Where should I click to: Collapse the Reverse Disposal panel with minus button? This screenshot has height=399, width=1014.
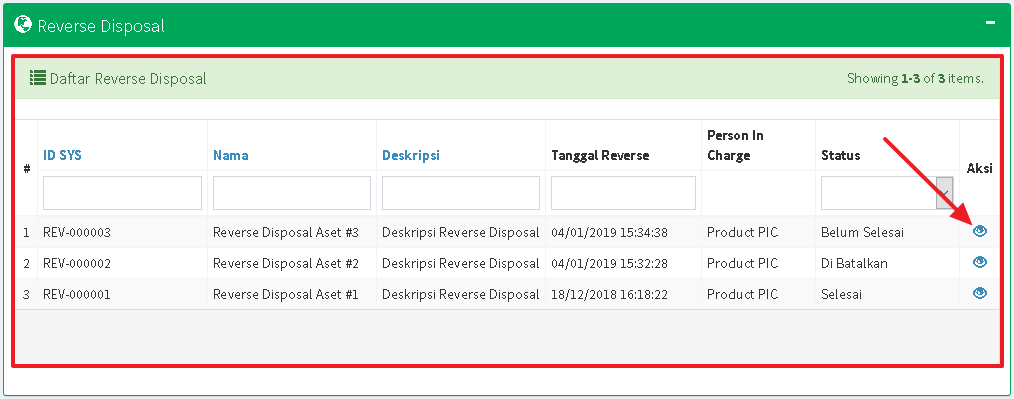(990, 23)
